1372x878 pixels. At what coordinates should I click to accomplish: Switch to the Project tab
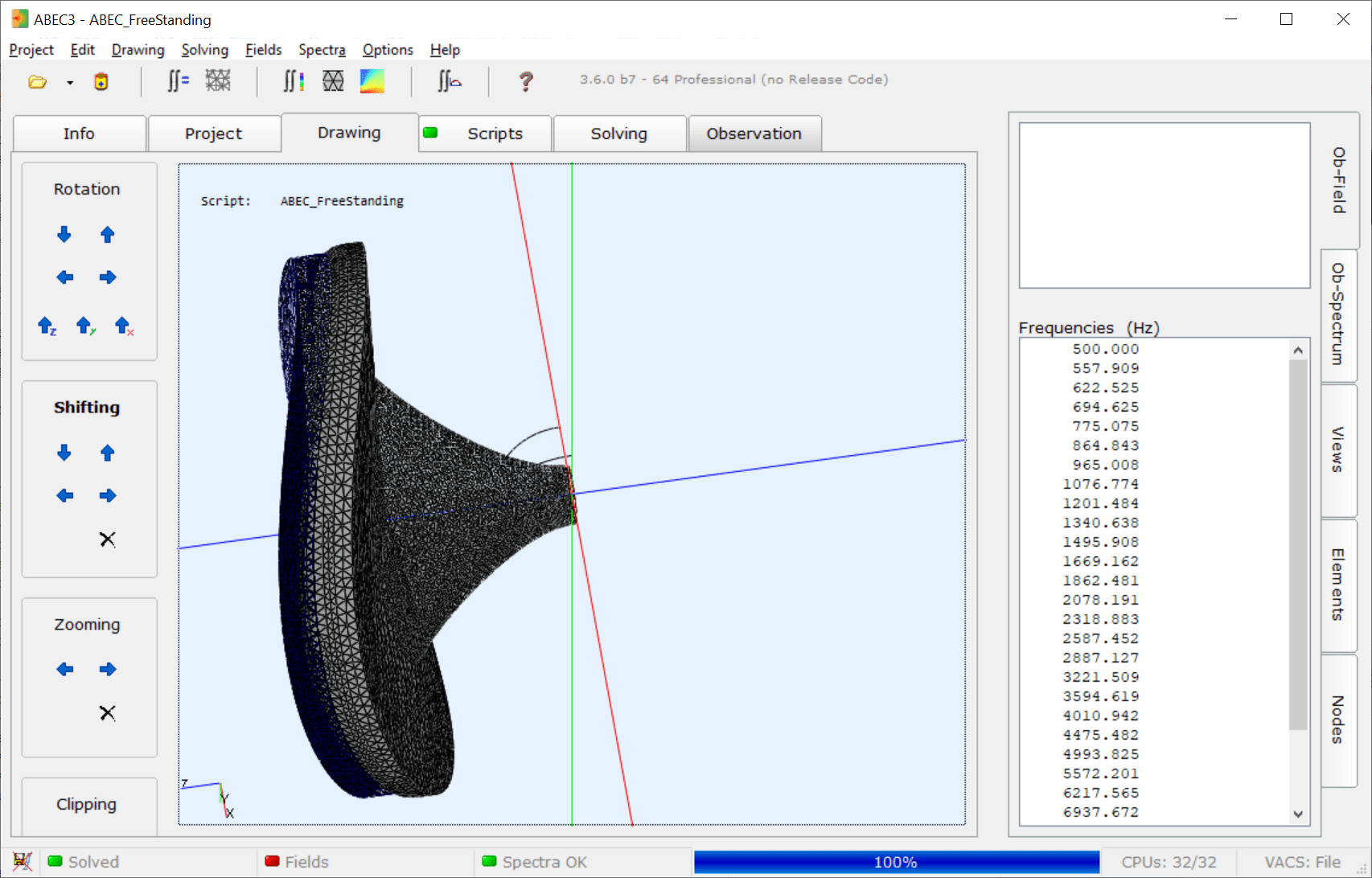pos(213,133)
